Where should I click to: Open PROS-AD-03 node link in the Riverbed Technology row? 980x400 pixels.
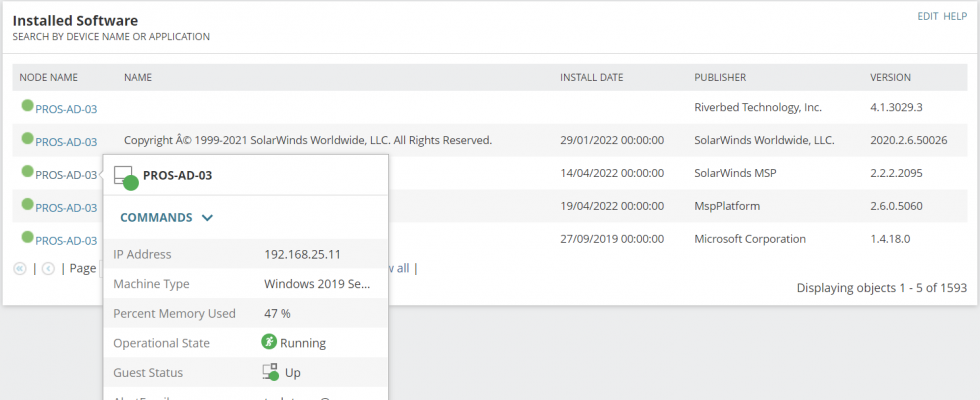click(66, 109)
